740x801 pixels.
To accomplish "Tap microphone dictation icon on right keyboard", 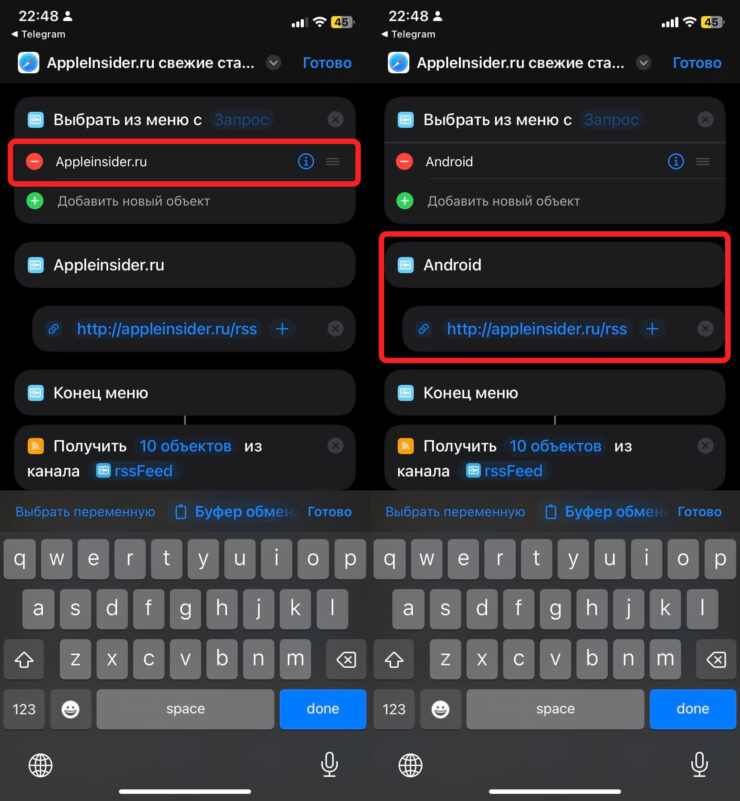I will [699, 764].
